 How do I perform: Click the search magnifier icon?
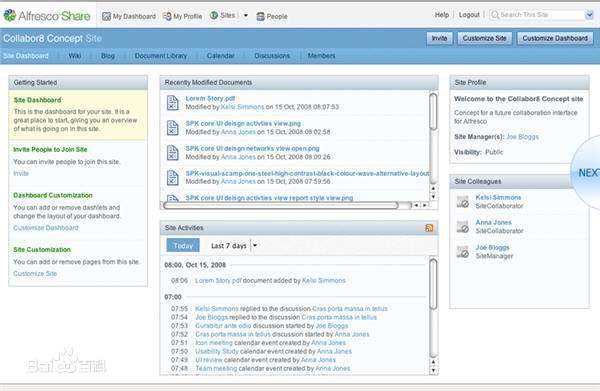(x=495, y=15)
